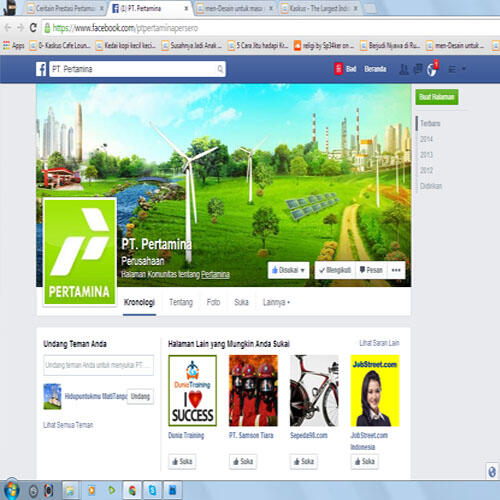Image resolution: width=500 pixels, height=500 pixels.
Task: Click the JobStreet.com Indonesia thumbnail
Action: pyautogui.click(x=375, y=391)
